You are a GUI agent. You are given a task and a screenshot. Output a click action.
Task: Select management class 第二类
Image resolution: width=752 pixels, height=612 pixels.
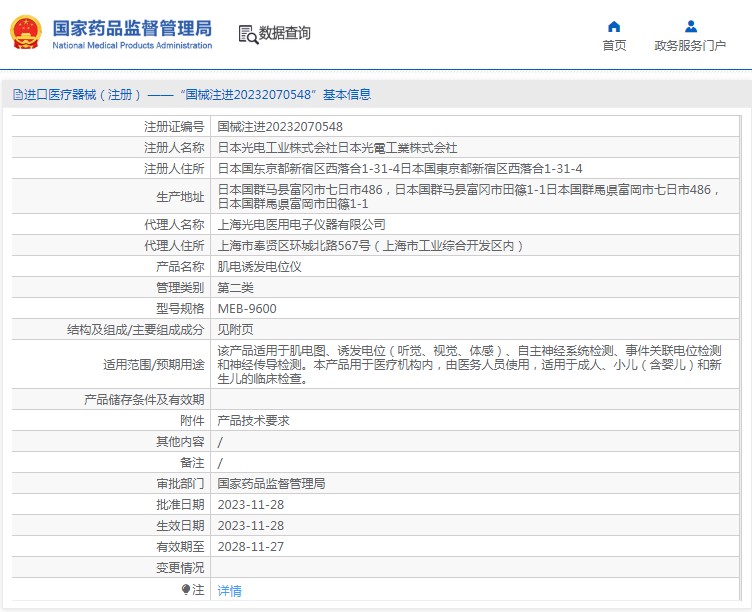point(235,288)
